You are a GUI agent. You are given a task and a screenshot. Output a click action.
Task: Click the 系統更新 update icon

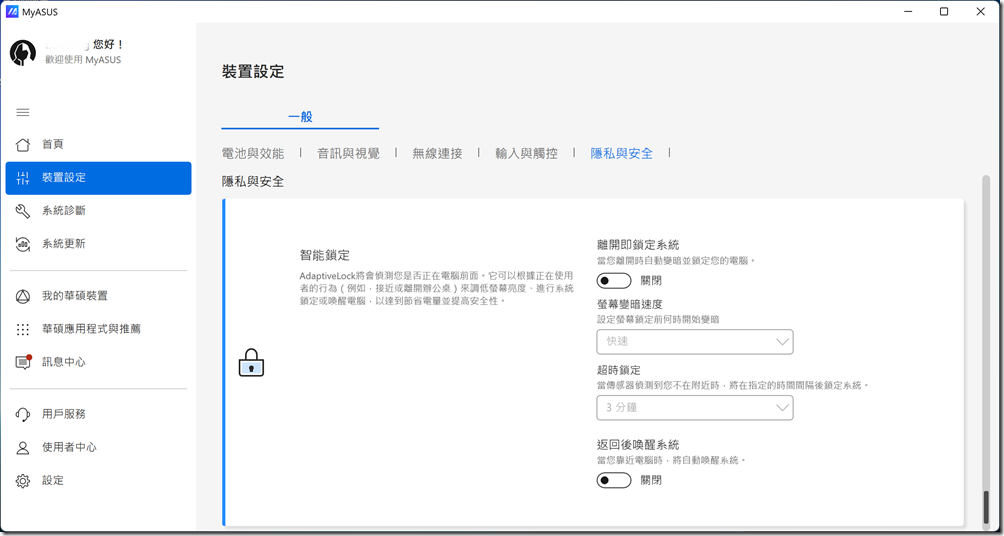pyautogui.click(x=23, y=244)
